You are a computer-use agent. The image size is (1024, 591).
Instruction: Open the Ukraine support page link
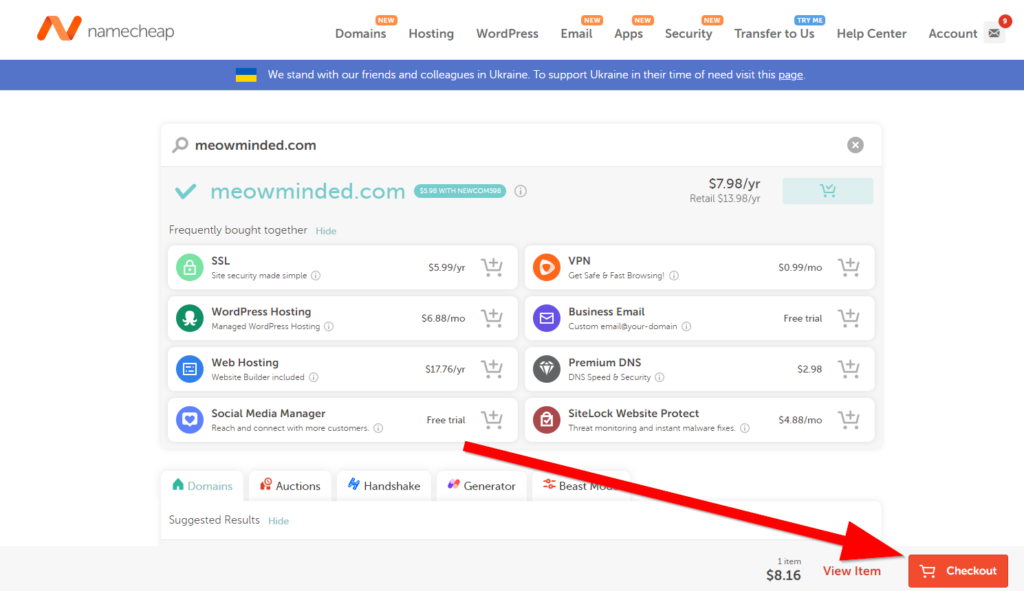[x=790, y=75]
